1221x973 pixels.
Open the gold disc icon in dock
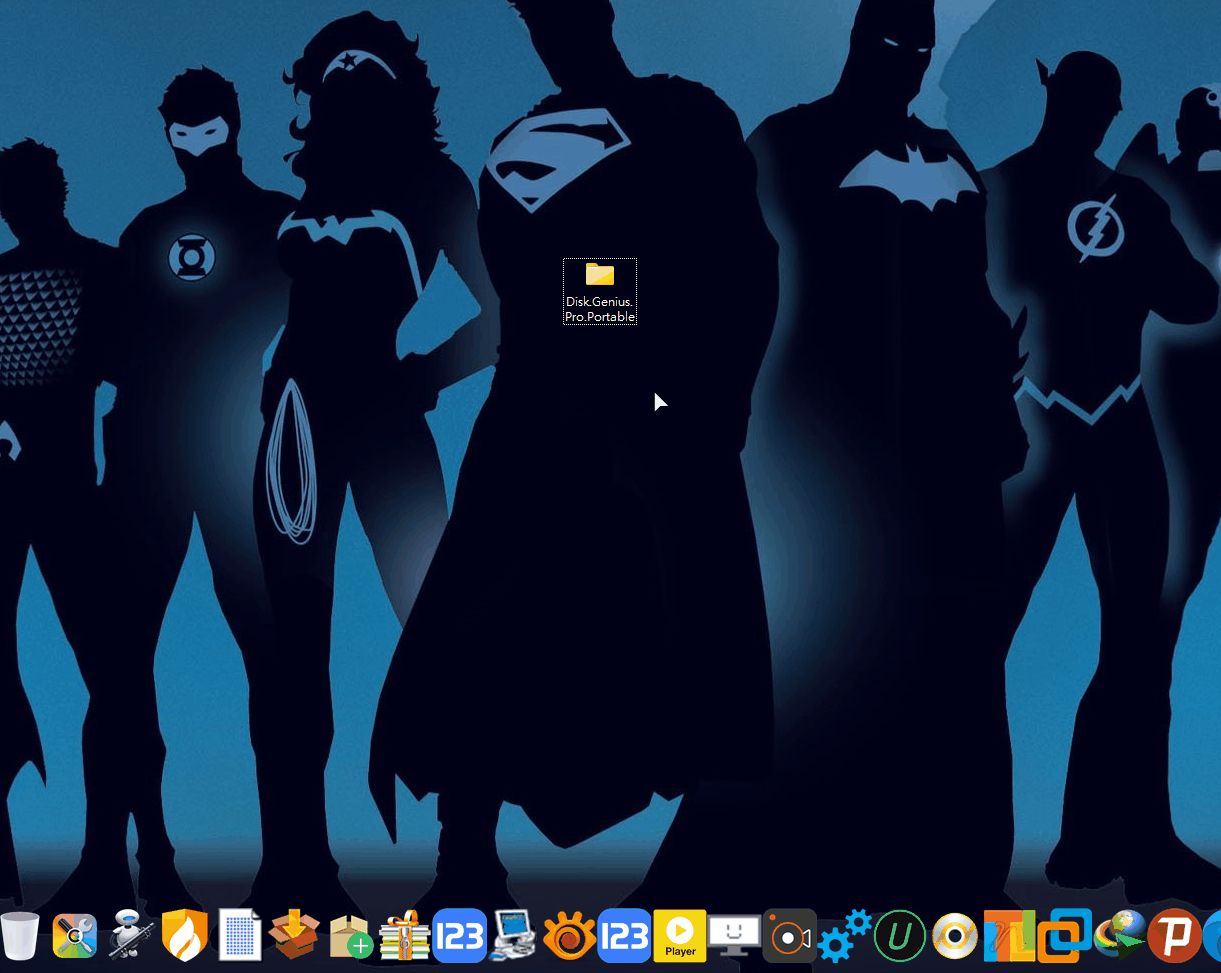pos(955,936)
